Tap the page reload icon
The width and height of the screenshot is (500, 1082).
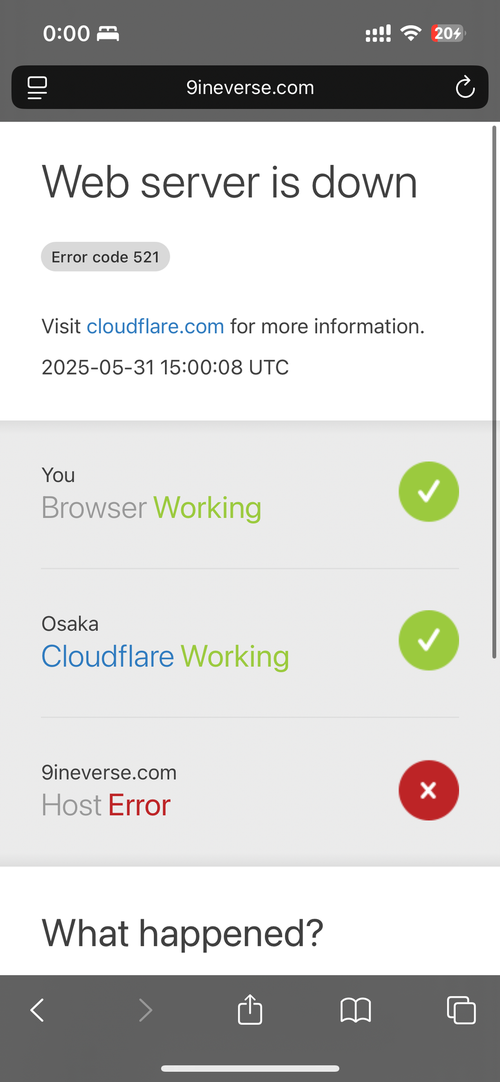(466, 88)
